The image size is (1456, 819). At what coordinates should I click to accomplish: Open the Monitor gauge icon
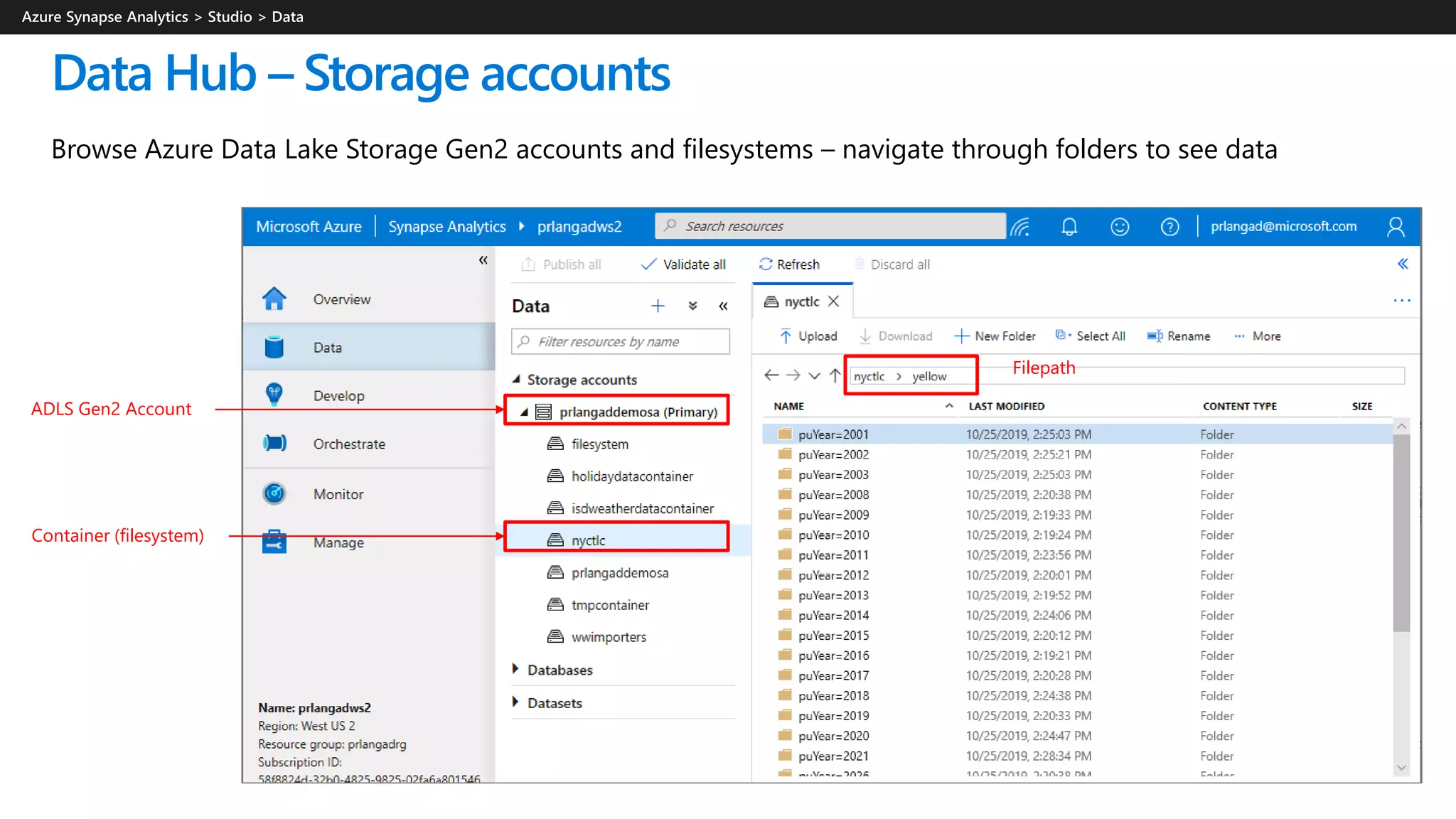[274, 493]
